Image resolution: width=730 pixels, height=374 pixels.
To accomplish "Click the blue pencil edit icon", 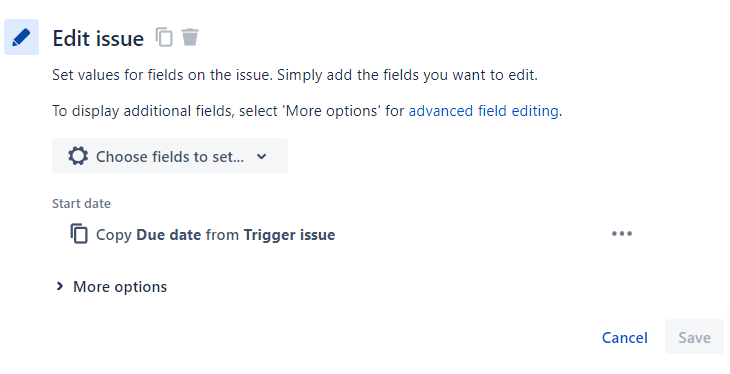I will [x=21, y=37].
